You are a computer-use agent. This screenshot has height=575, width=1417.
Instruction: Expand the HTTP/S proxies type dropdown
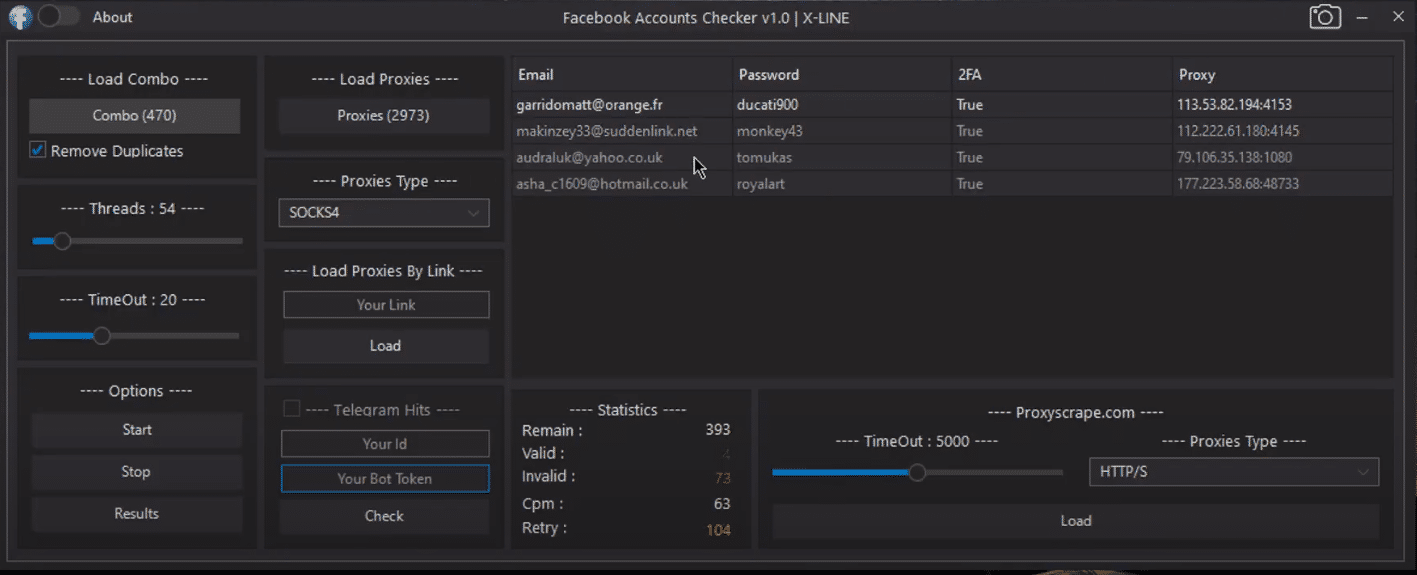1234,472
